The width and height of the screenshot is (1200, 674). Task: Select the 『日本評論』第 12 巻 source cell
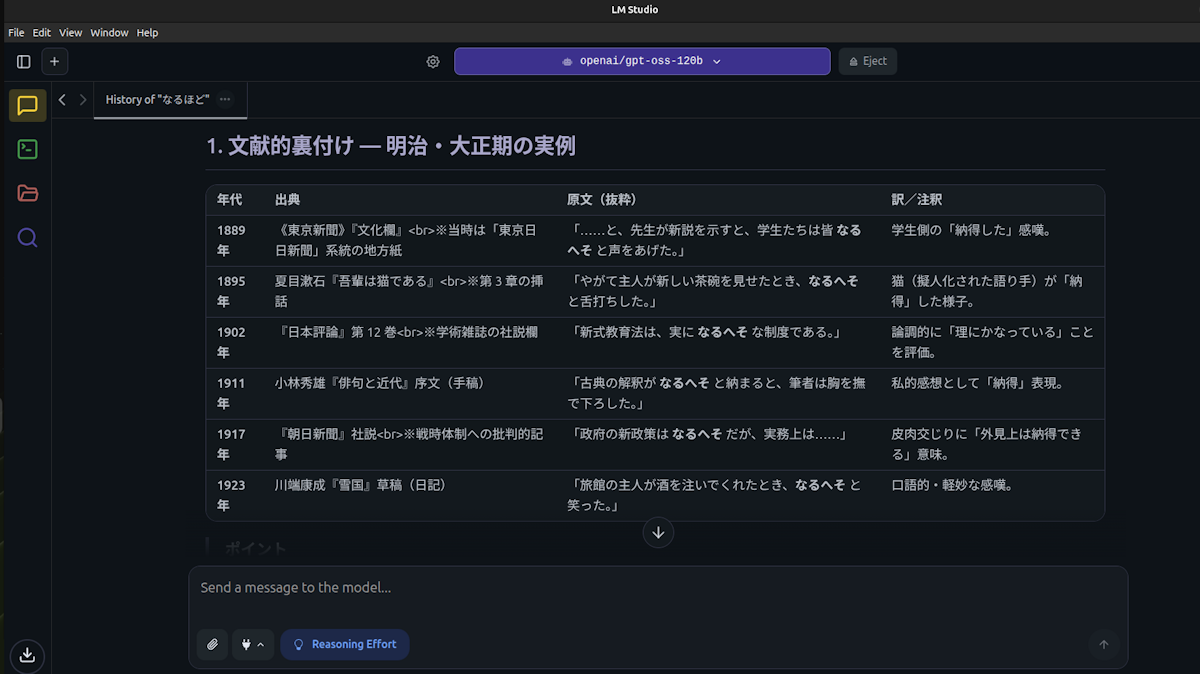click(x=411, y=343)
